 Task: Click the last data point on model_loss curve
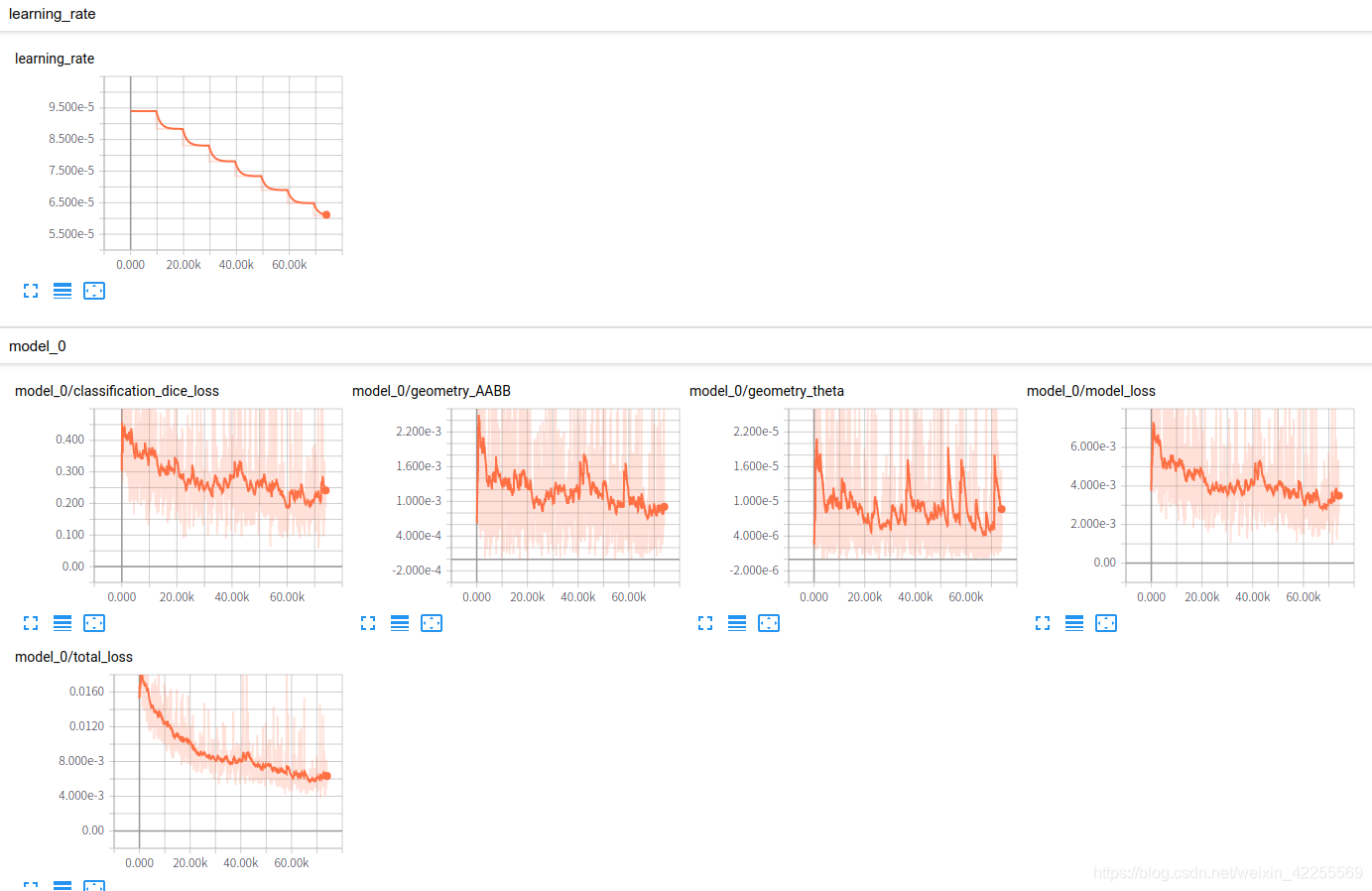[x=1338, y=495]
